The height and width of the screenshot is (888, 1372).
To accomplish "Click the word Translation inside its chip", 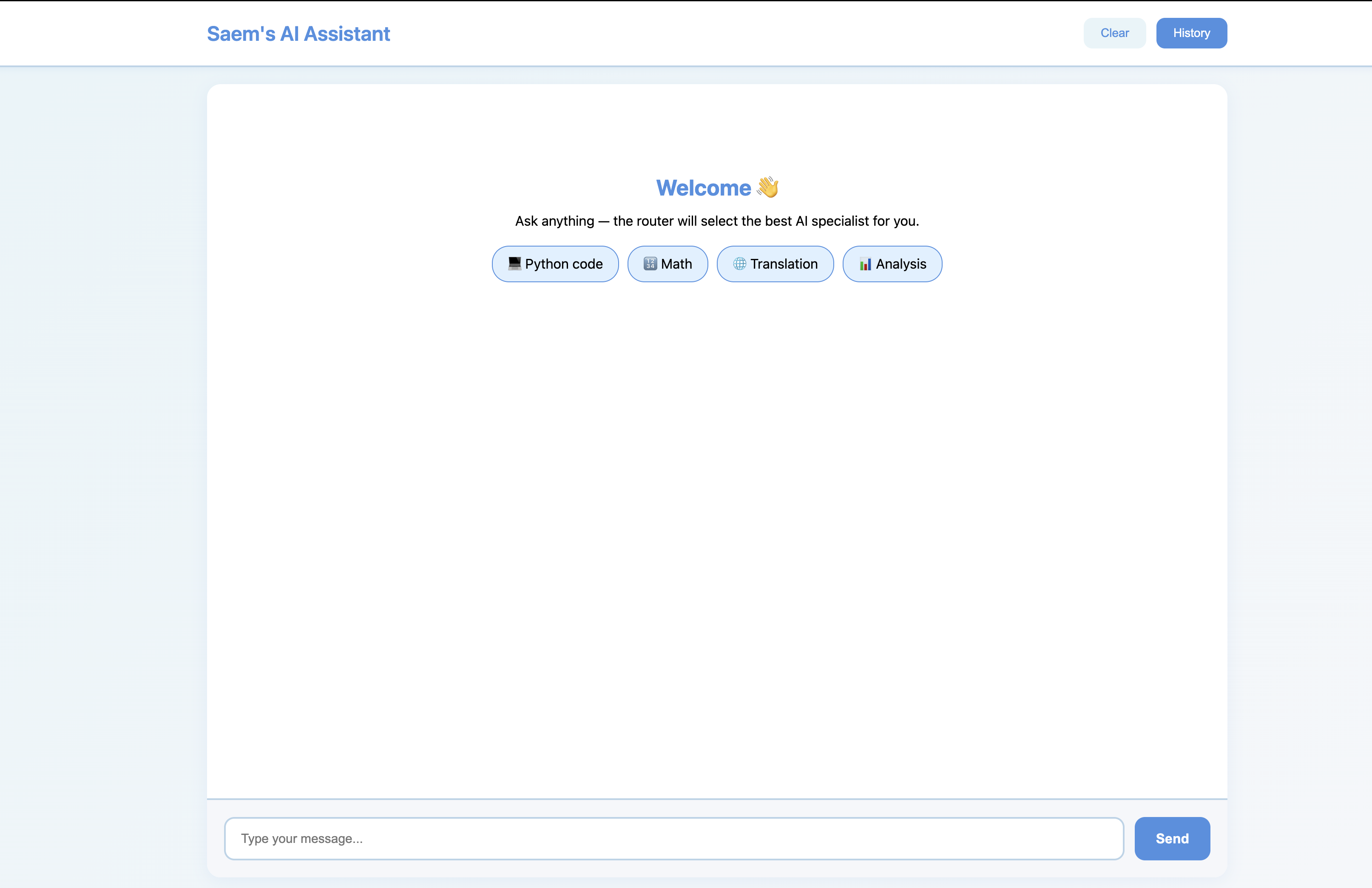I will tap(784, 264).
